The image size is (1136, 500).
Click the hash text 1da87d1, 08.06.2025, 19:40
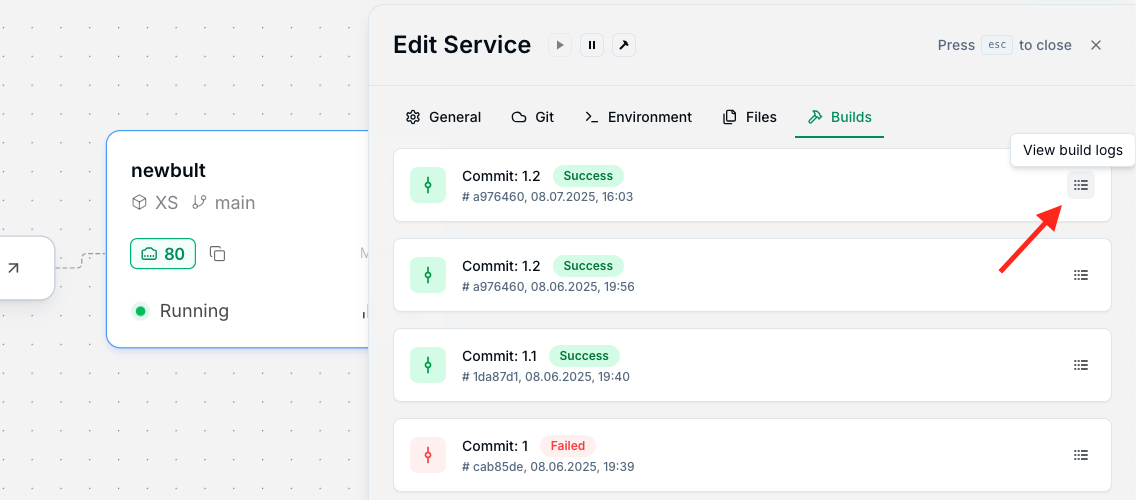[546, 376]
